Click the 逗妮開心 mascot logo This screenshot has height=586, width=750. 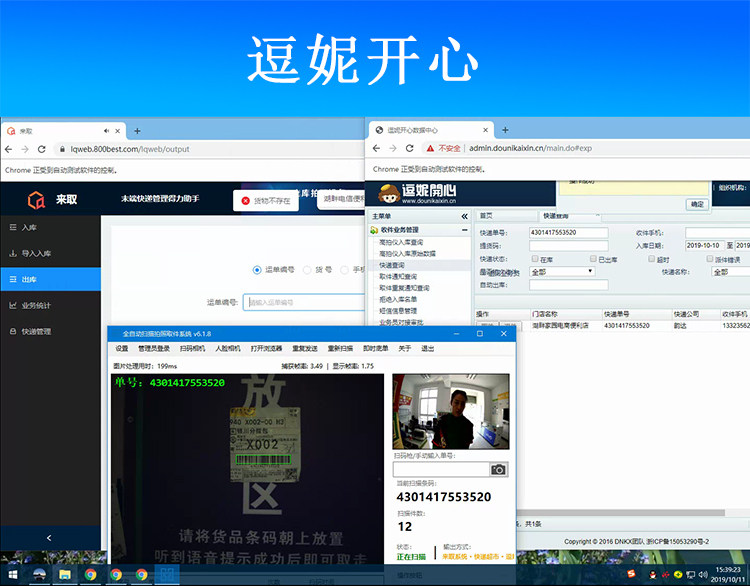click(389, 194)
